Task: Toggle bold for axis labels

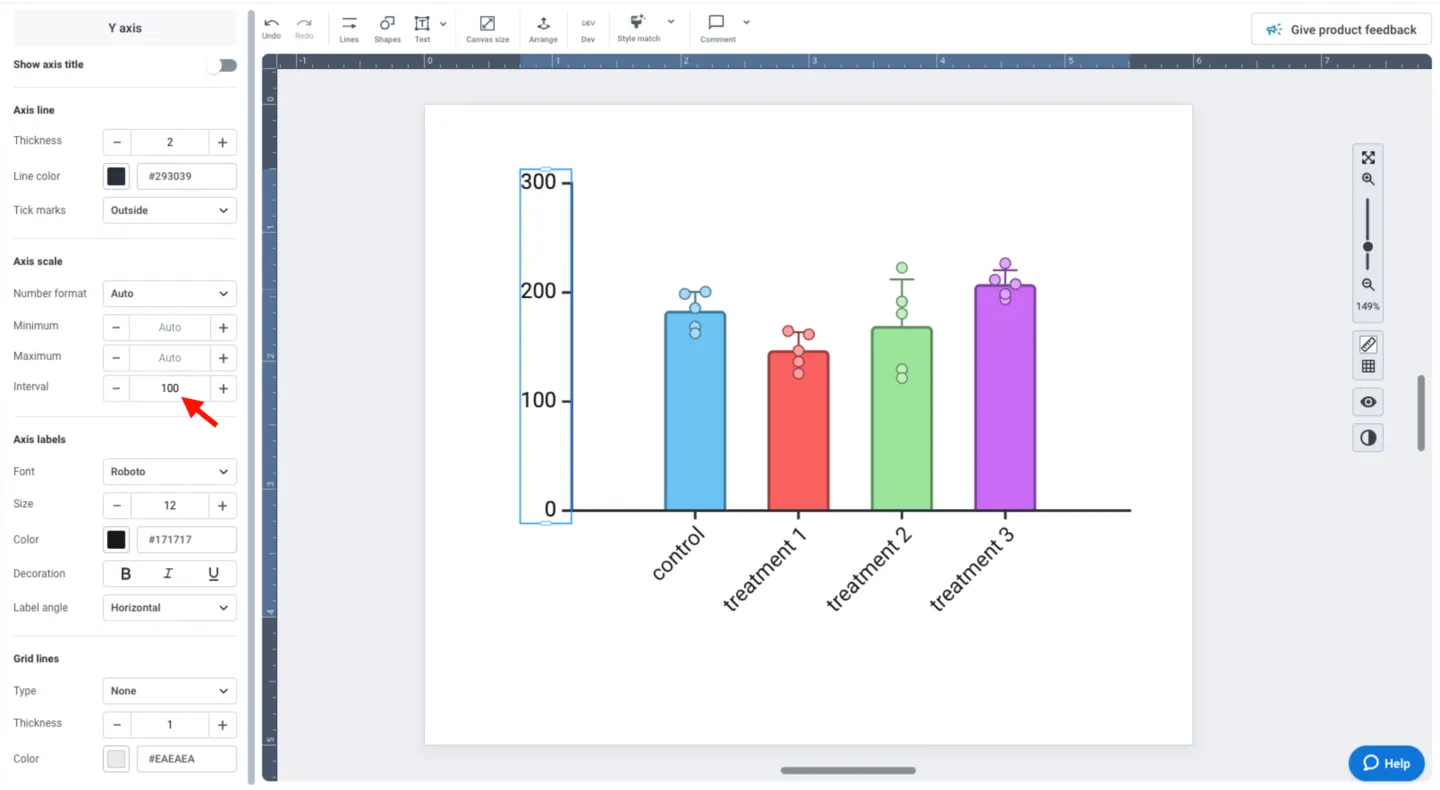Action: pyautogui.click(x=124, y=573)
